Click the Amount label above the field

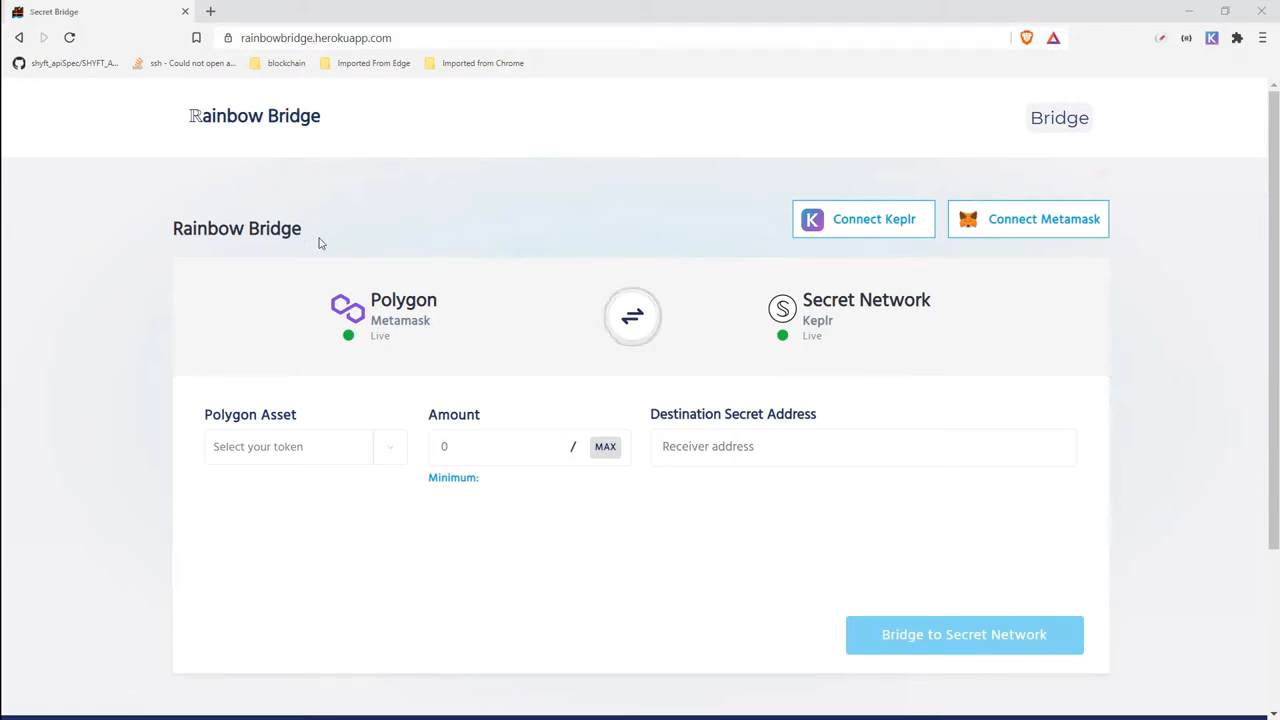pos(454,415)
